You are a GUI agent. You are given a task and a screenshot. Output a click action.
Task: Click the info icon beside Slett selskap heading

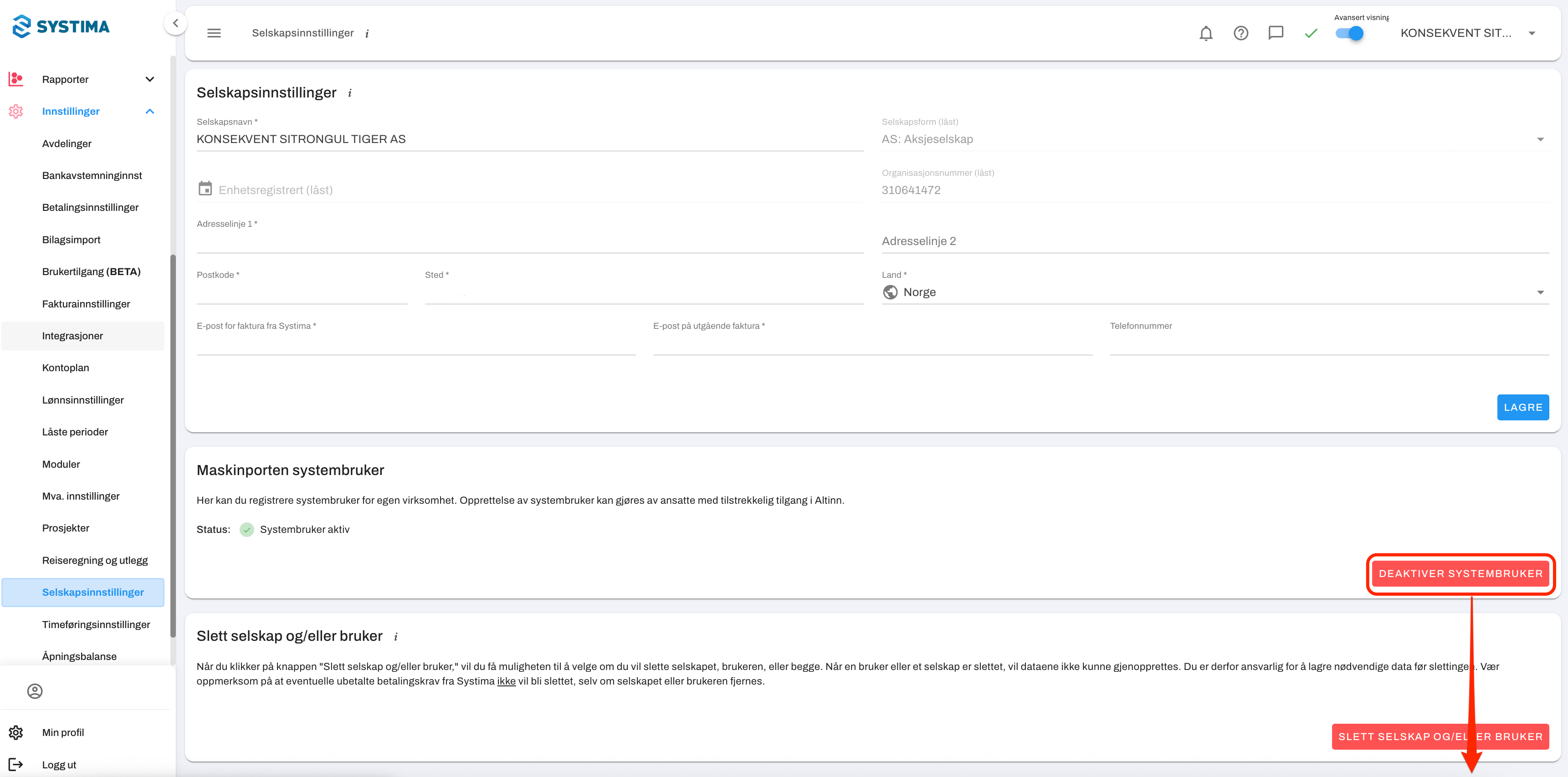coord(396,637)
